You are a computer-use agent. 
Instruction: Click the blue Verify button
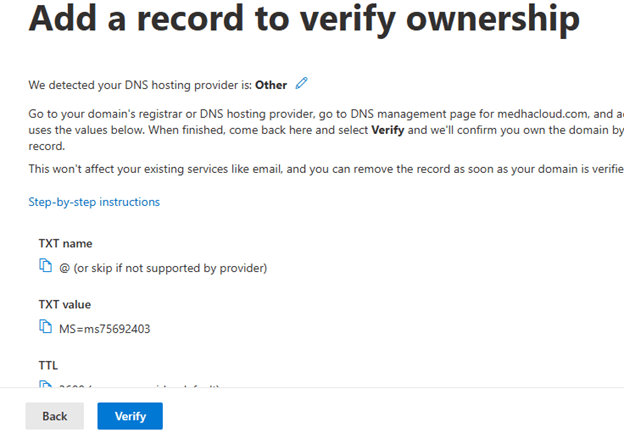coord(130,416)
